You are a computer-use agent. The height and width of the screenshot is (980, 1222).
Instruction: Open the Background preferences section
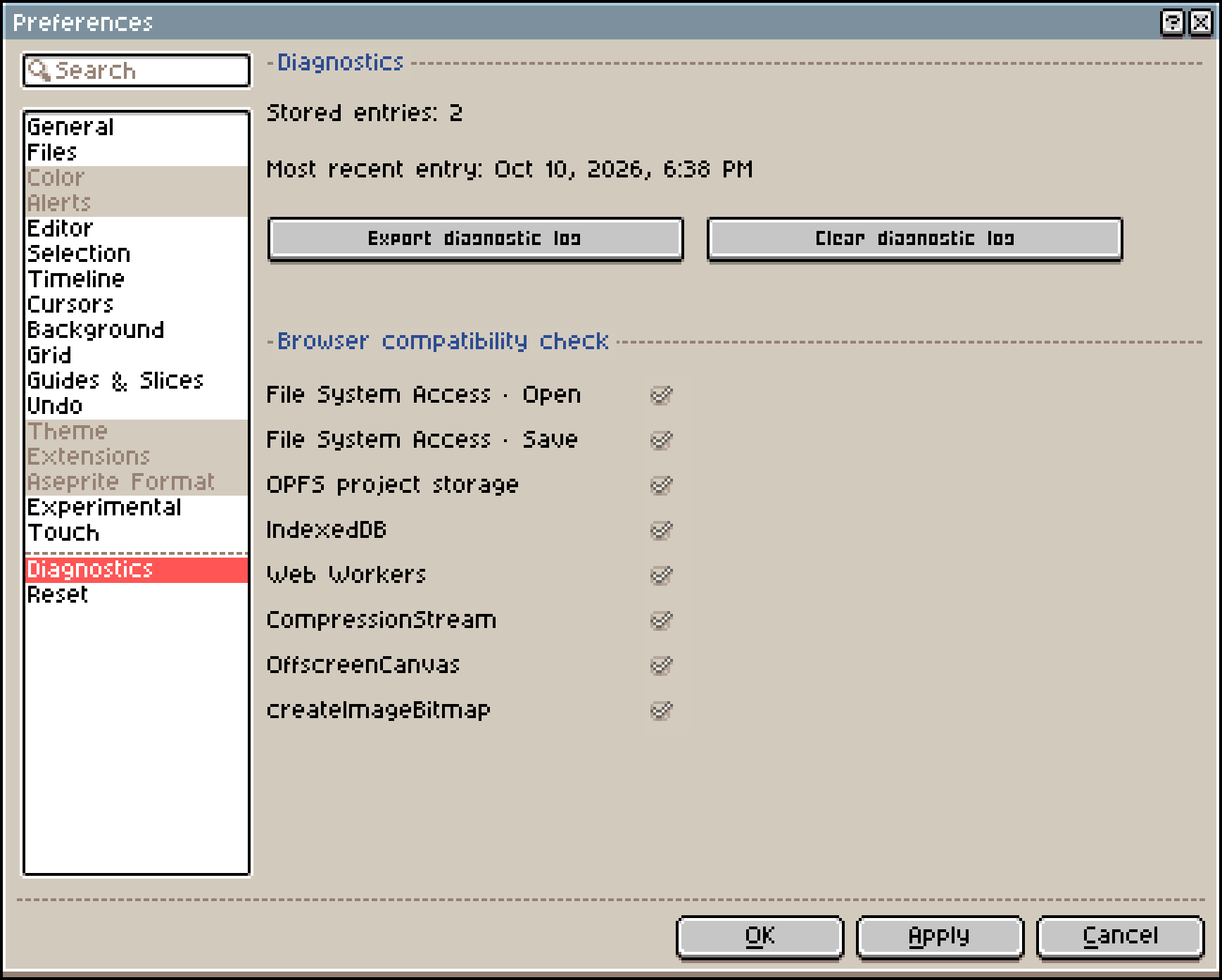pos(137,330)
